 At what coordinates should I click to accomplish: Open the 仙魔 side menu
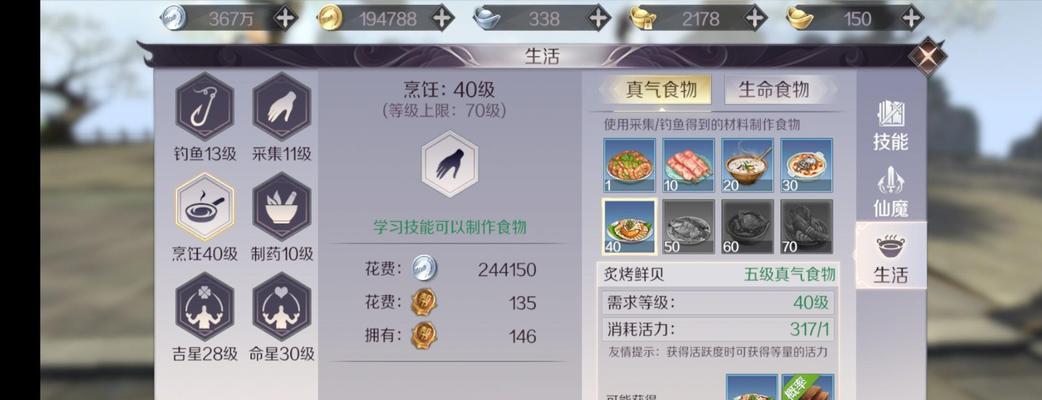click(890, 191)
